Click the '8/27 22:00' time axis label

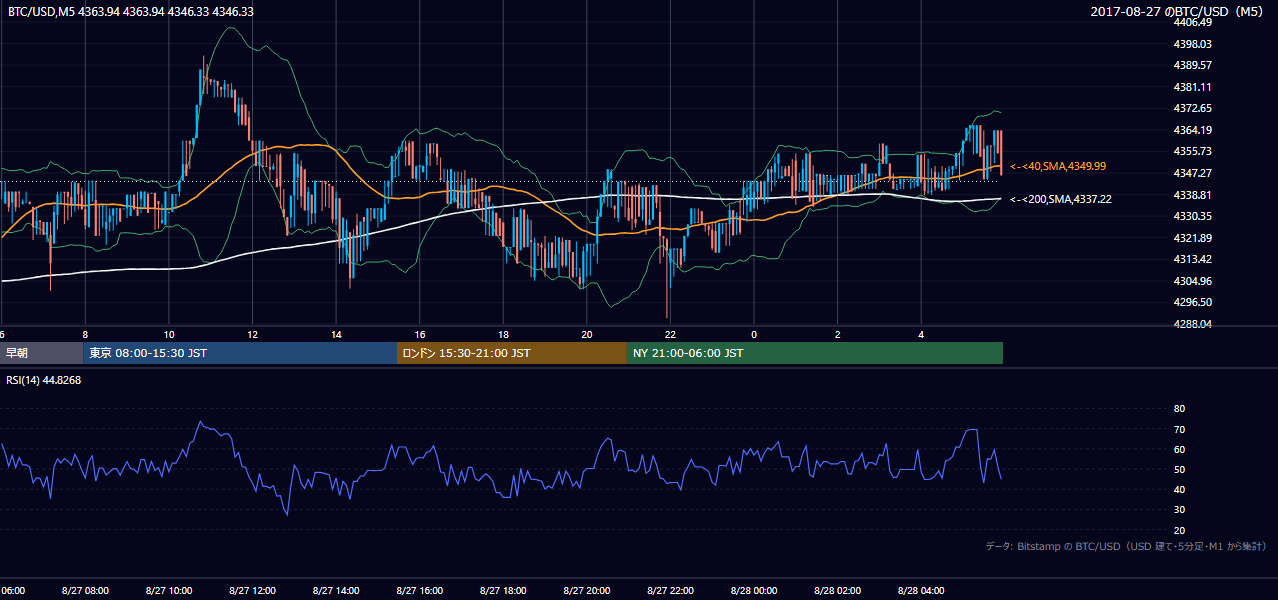pyautogui.click(x=670, y=591)
